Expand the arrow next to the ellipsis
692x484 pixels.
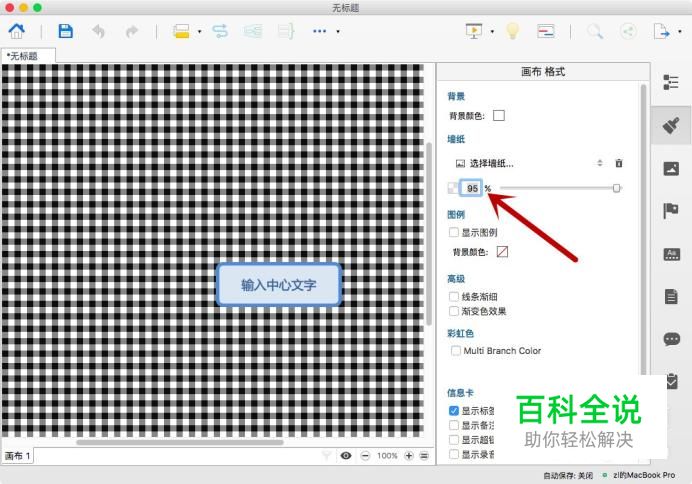(338, 32)
